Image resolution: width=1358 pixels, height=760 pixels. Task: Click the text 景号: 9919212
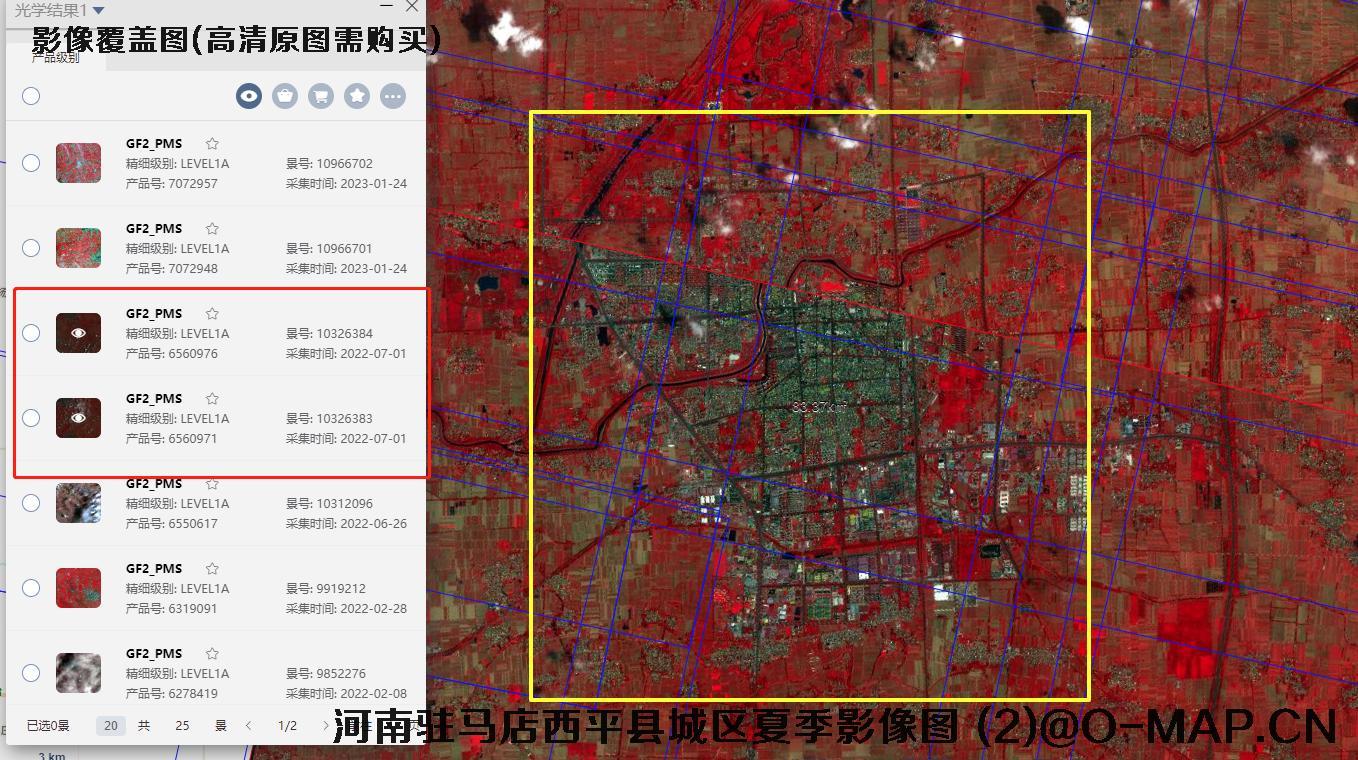[326, 589]
